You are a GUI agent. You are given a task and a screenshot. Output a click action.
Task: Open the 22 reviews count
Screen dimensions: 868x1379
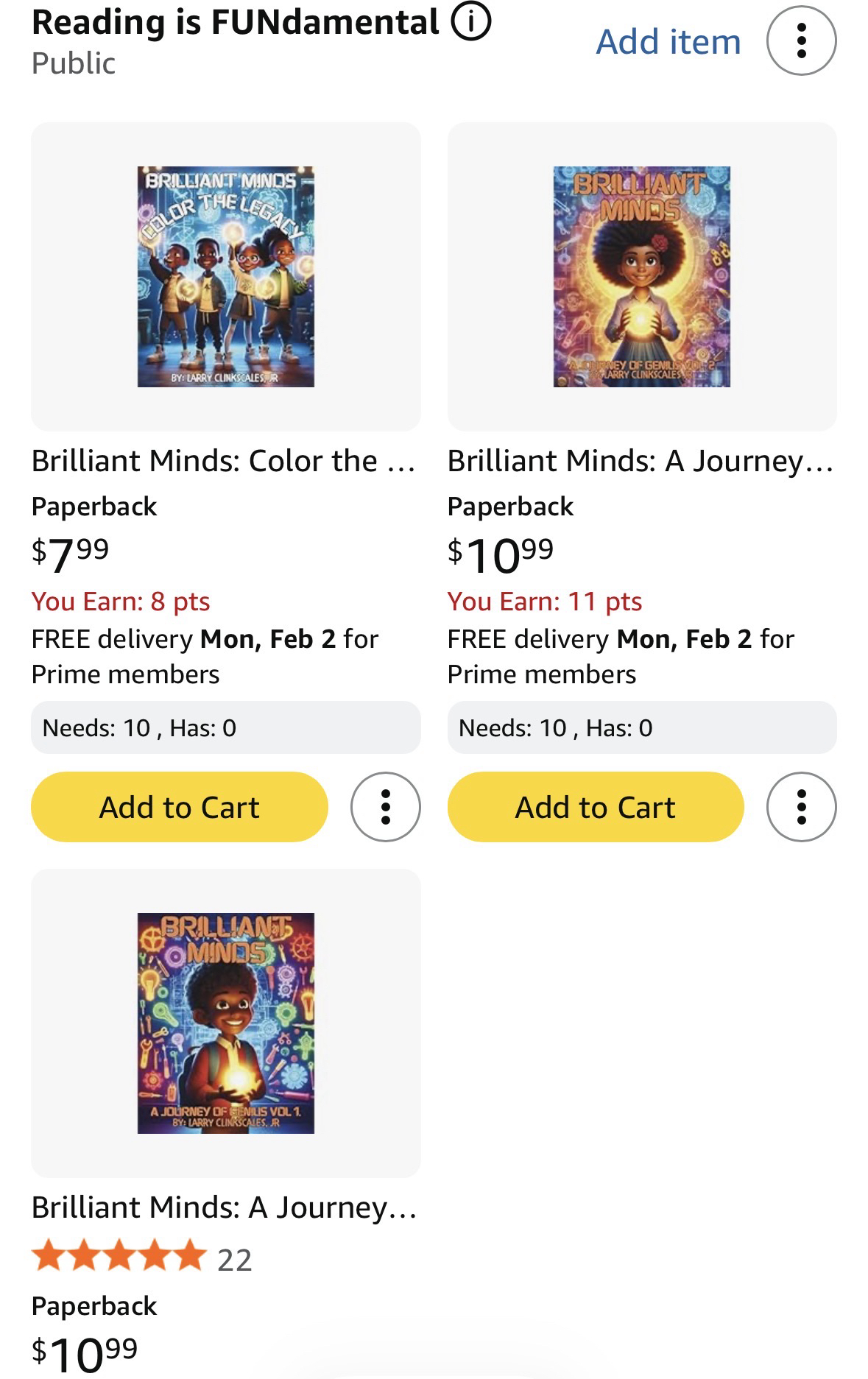(x=235, y=1260)
